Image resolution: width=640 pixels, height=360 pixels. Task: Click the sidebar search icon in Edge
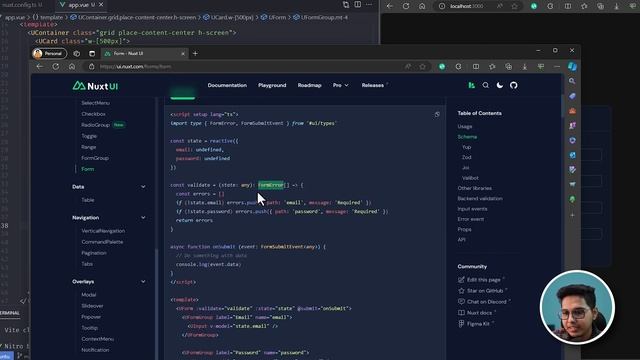(572, 81)
